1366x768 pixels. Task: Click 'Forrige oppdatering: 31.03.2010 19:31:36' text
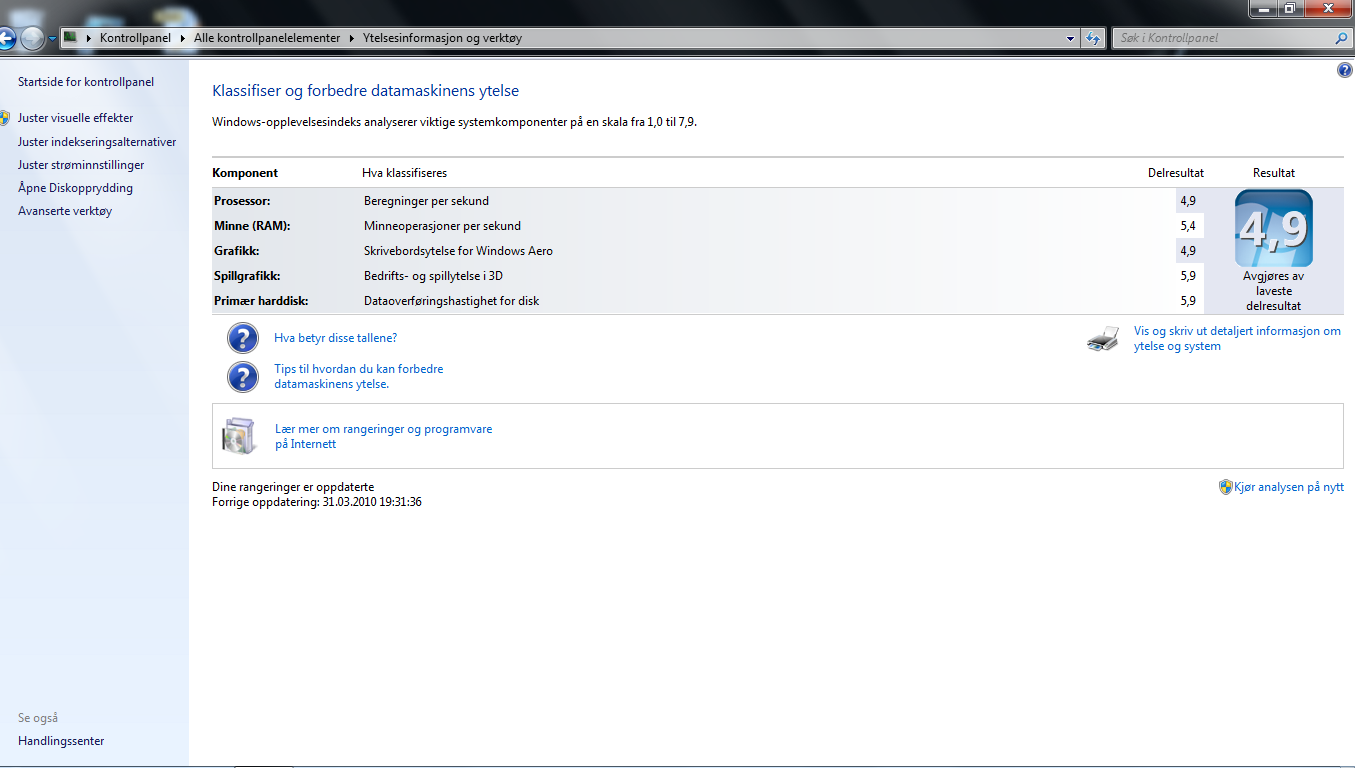[x=317, y=502]
